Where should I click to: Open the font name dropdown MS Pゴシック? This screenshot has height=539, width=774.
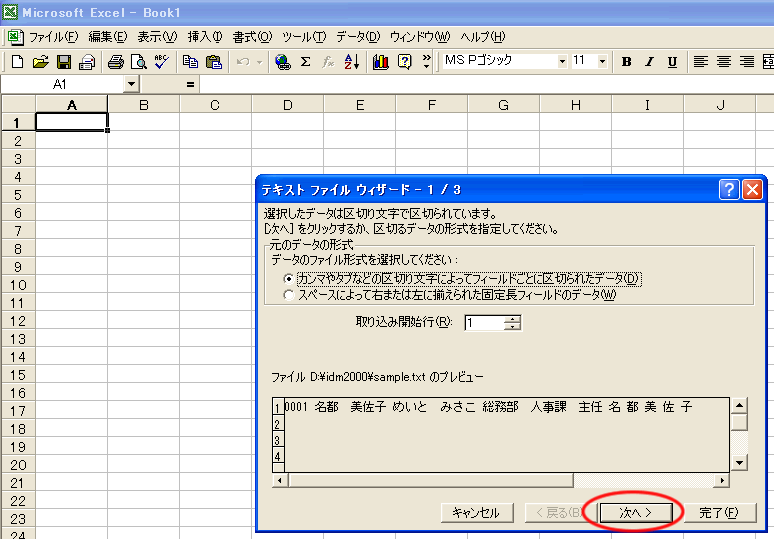point(562,62)
